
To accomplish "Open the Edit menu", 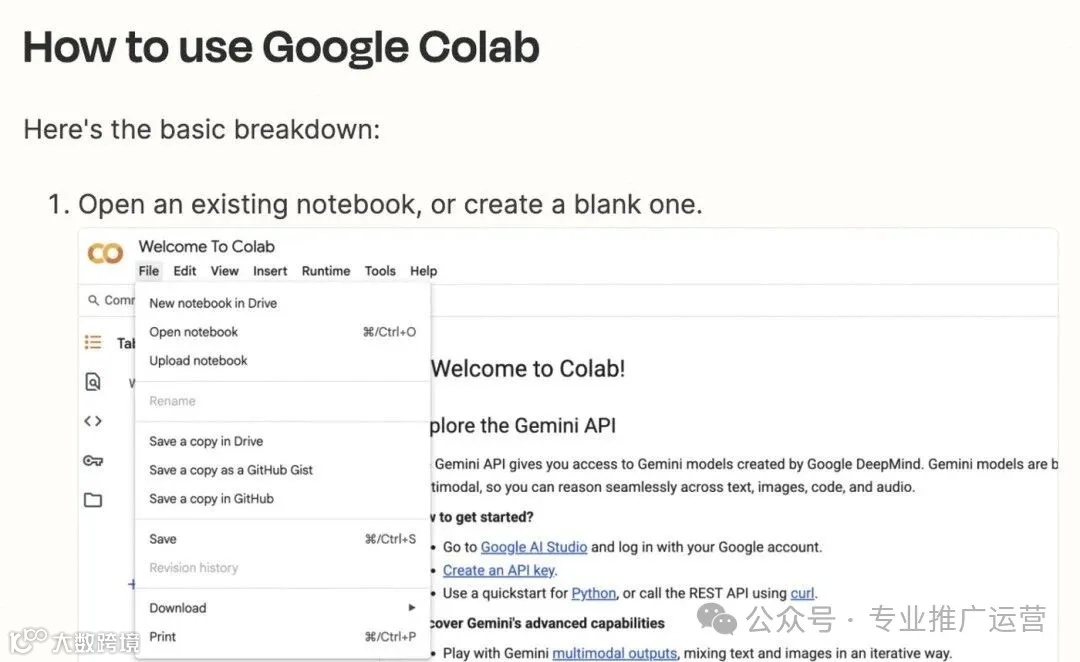I will [x=185, y=271].
